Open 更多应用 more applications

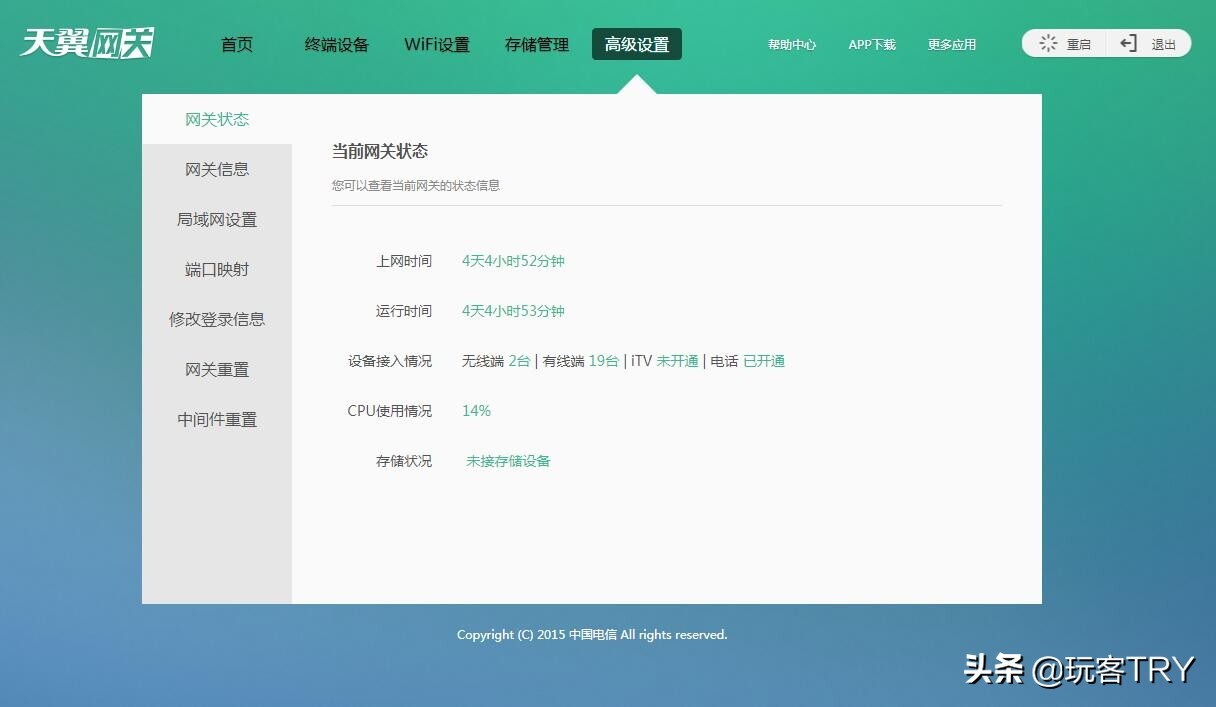click(x=950, y=44)
